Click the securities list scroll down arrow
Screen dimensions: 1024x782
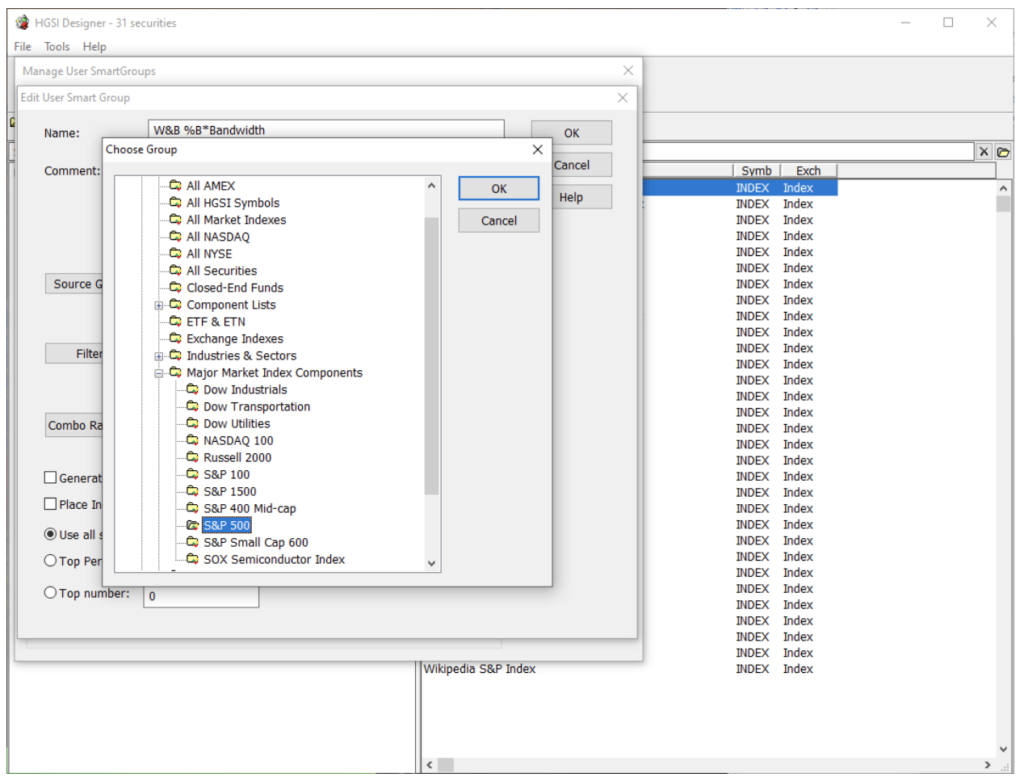point(1003,749)
